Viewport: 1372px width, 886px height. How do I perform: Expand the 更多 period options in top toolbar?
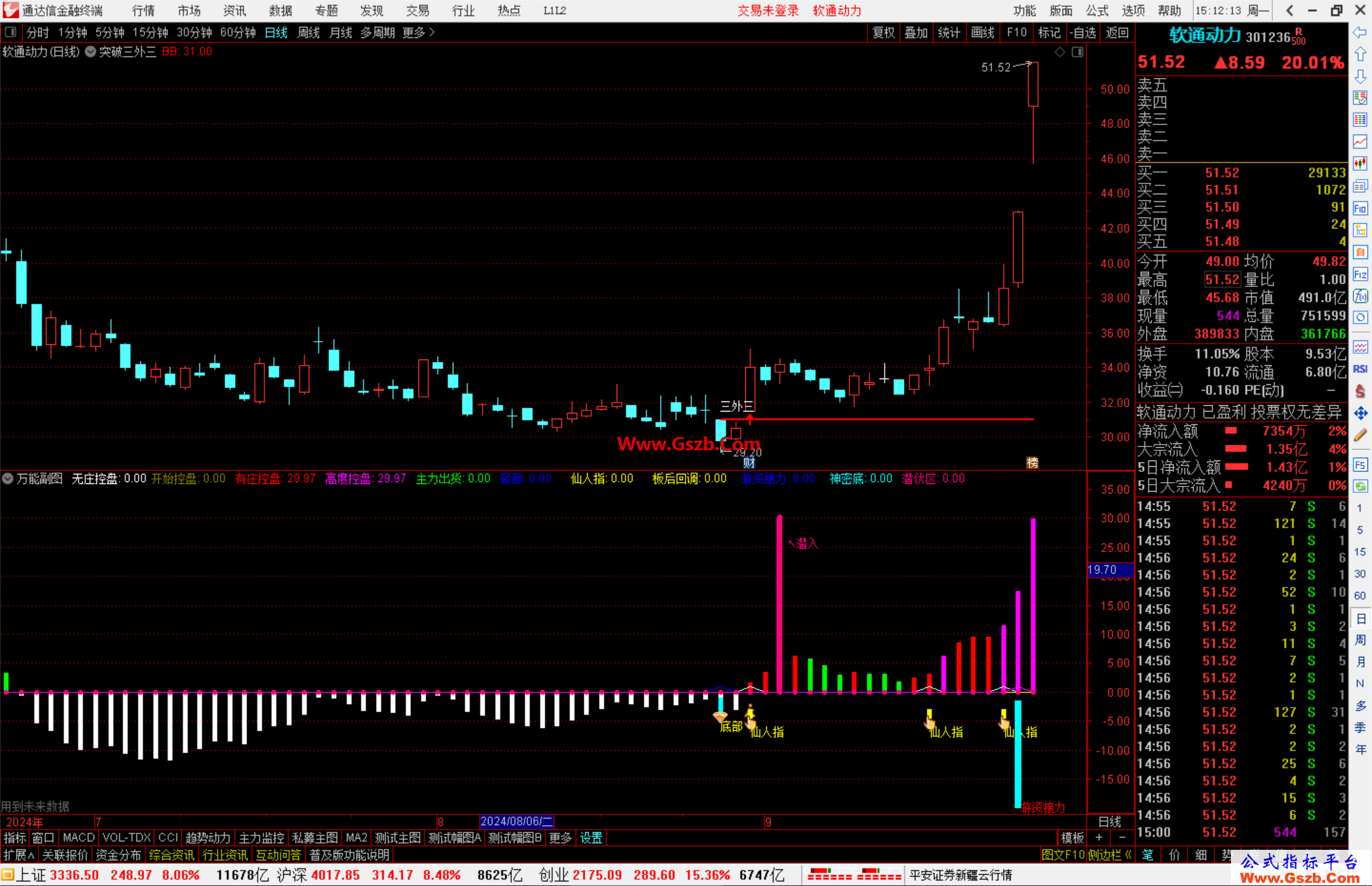click(x=419, y=32)
